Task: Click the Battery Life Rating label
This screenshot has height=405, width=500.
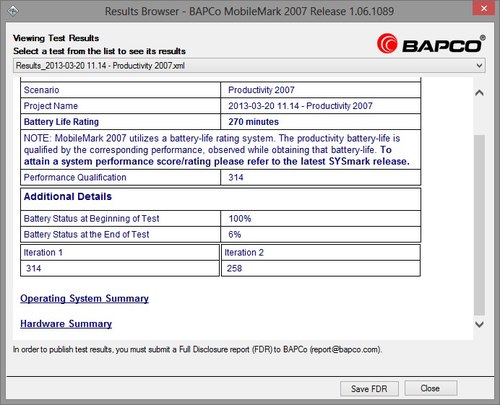Action: coord(61,122)
